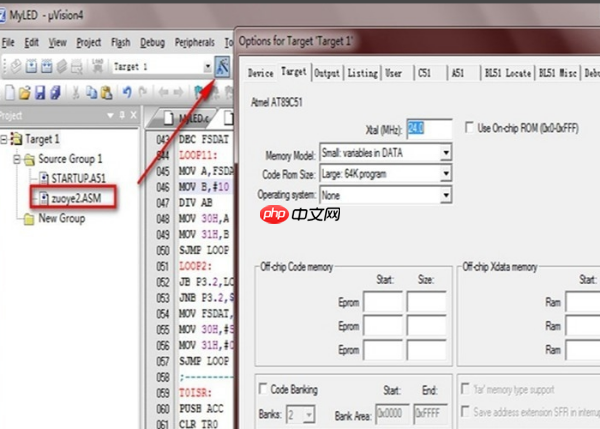Viewport: 600px width, 429px height.
Task: Open the Memory Model dropdown
Action: (x=445, y=153)
